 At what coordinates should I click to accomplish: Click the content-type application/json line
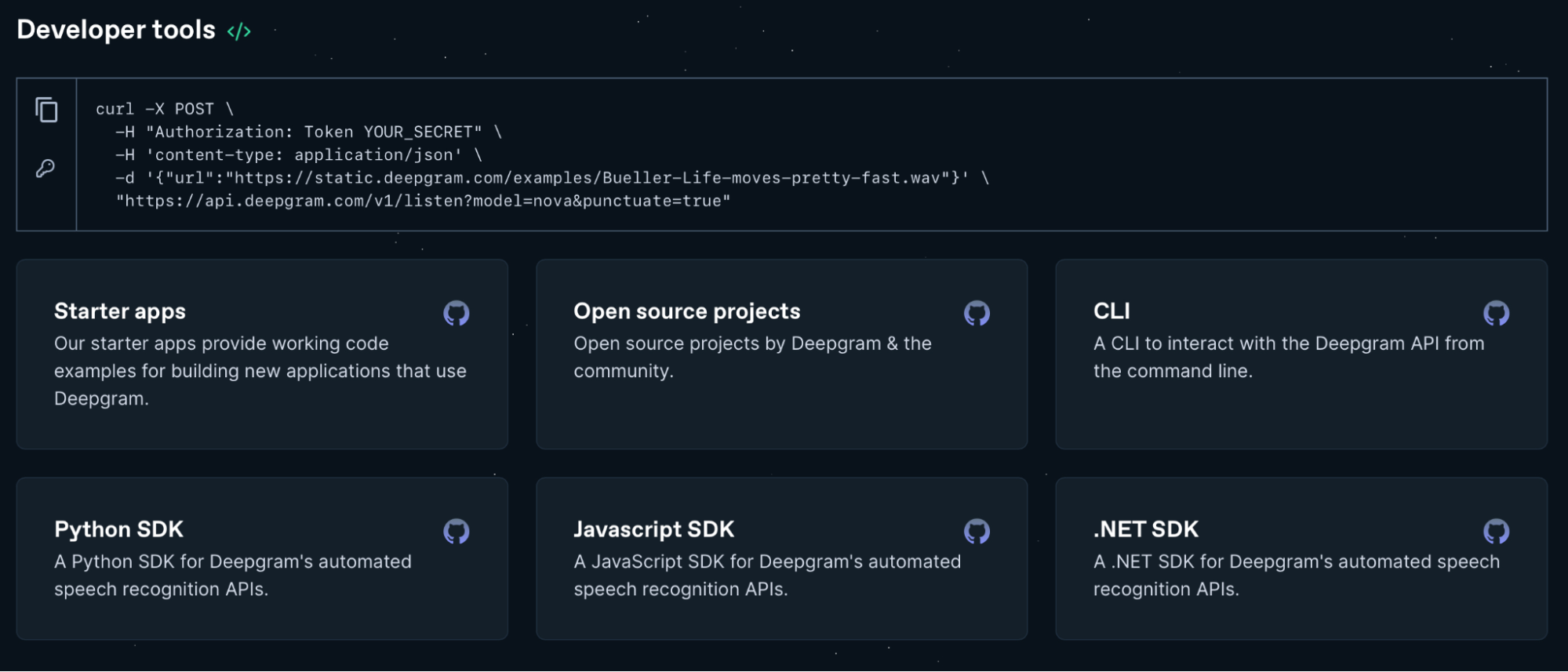(x=299, y=154)
